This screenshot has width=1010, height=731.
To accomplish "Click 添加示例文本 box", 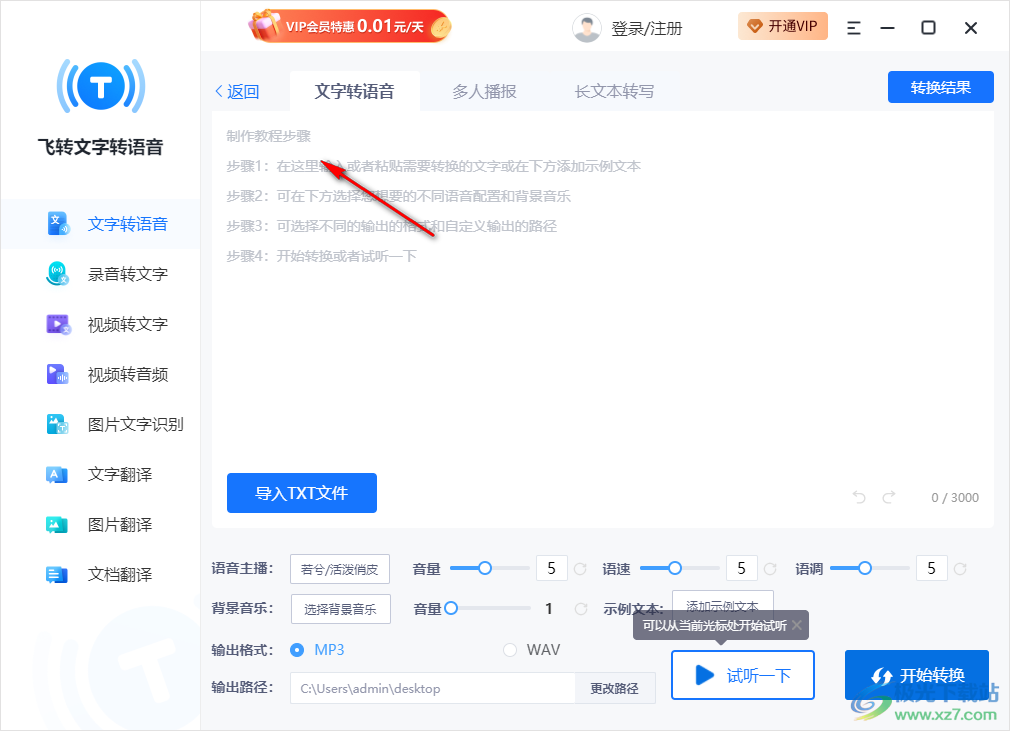I will [x=723, y=605].
